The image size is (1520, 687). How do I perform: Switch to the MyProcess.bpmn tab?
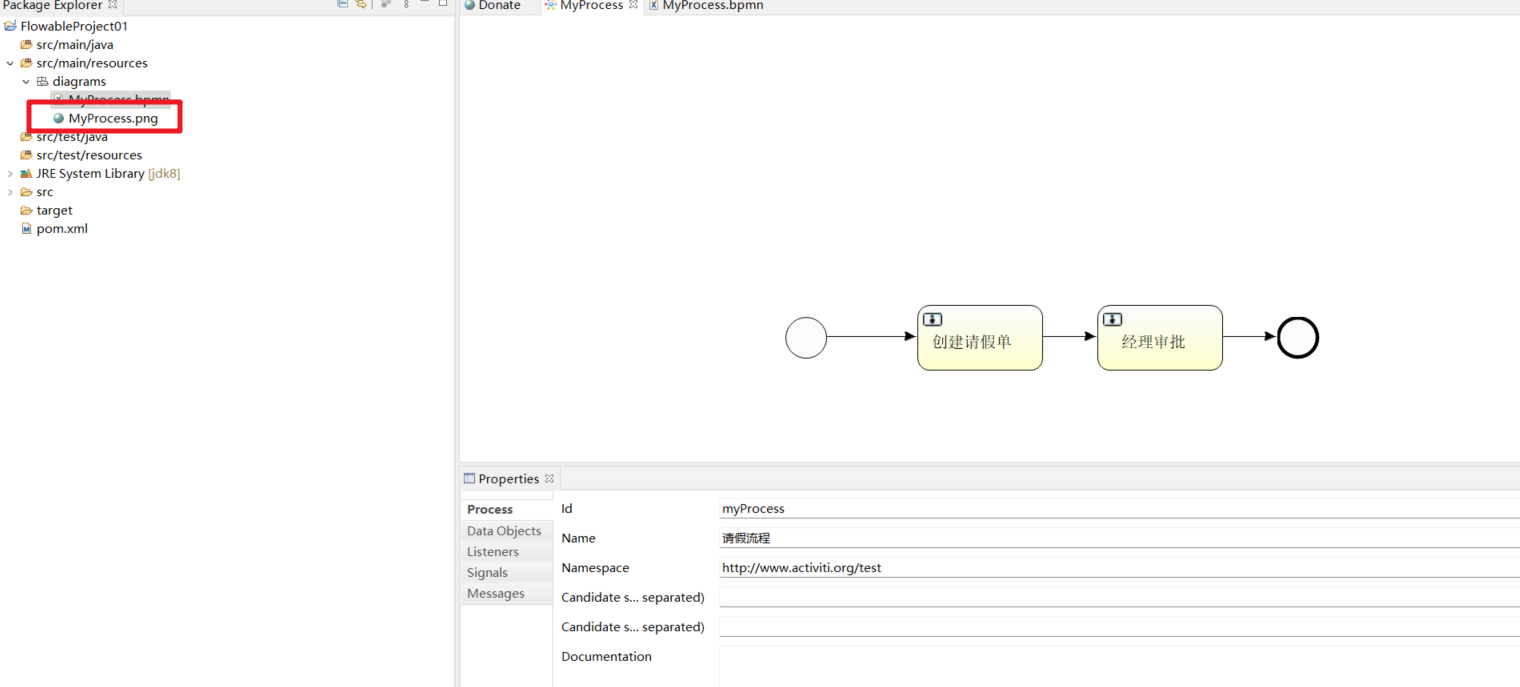(705, 6)
